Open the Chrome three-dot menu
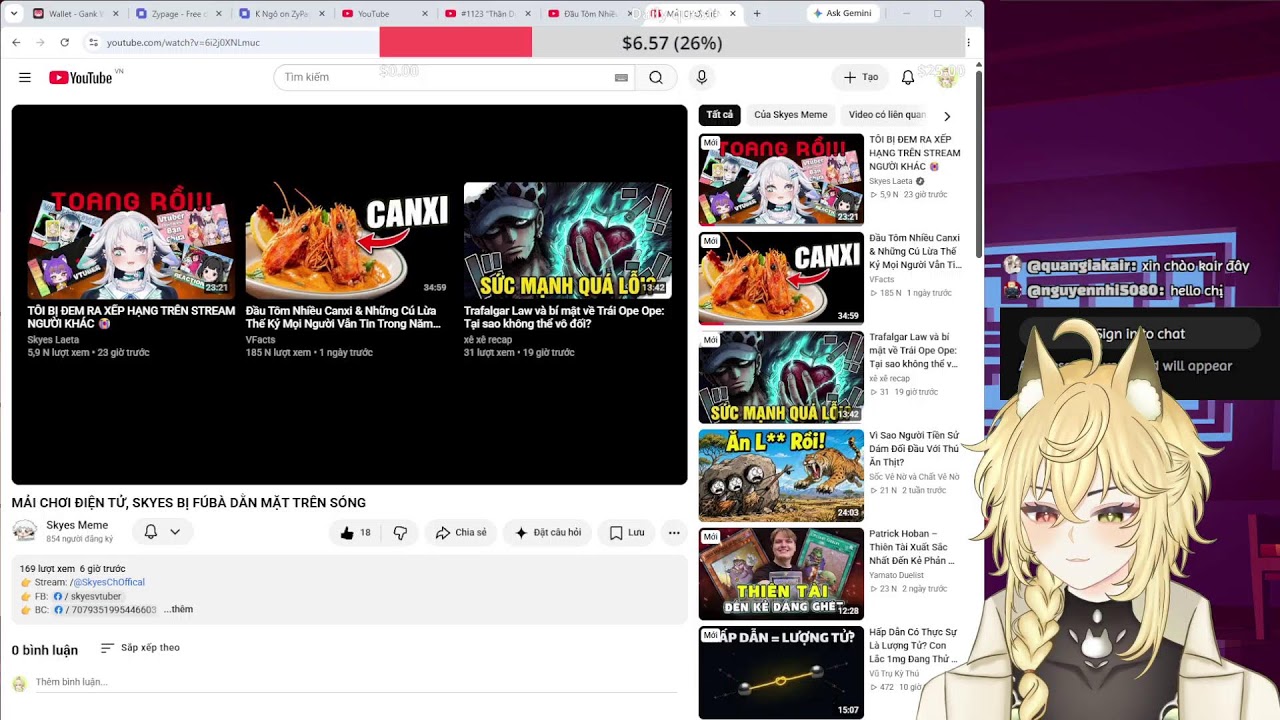1280x720 pixels. click(x=968, y=42)
